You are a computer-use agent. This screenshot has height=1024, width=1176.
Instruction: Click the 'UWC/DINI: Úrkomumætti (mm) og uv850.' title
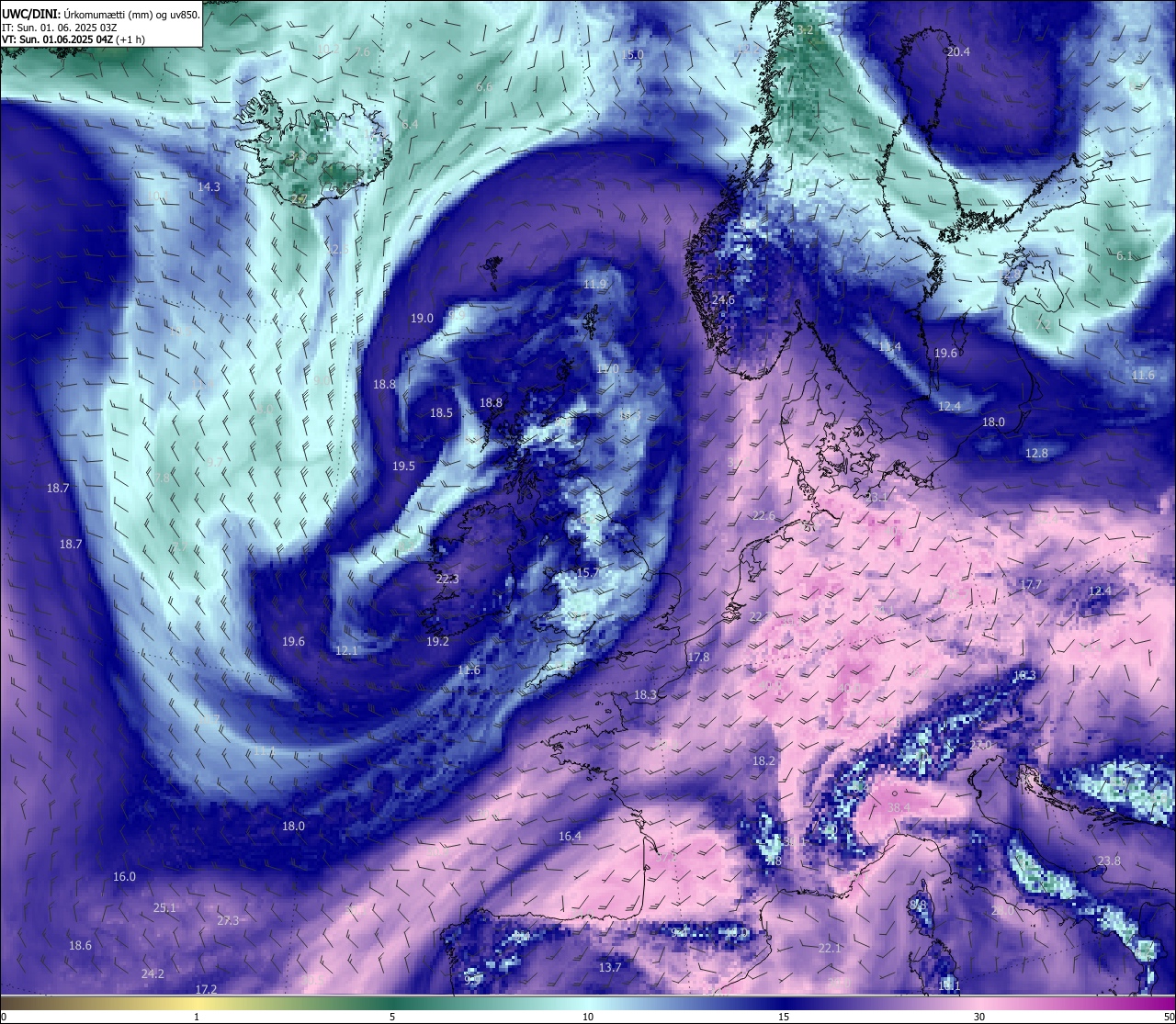101,15
